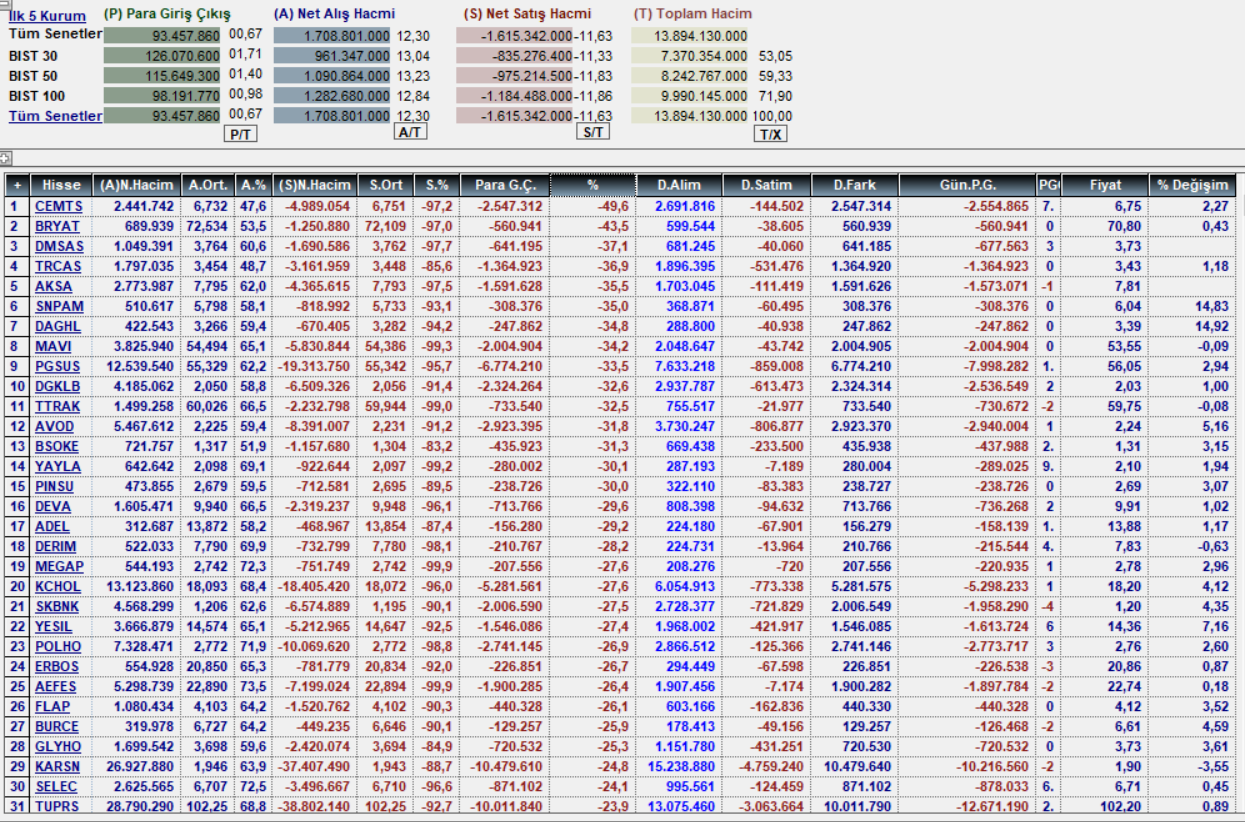Sort by the Para G.Ç. column header

point(505,185)
